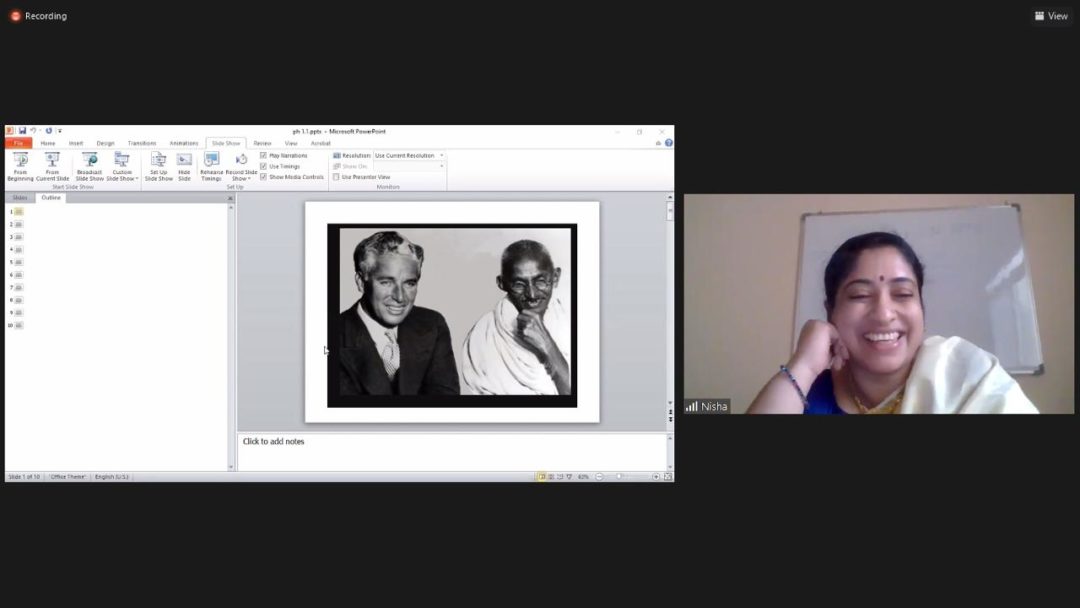1080x608 pixels.
Task: Click the zoom slider handle
Action: 619,476
